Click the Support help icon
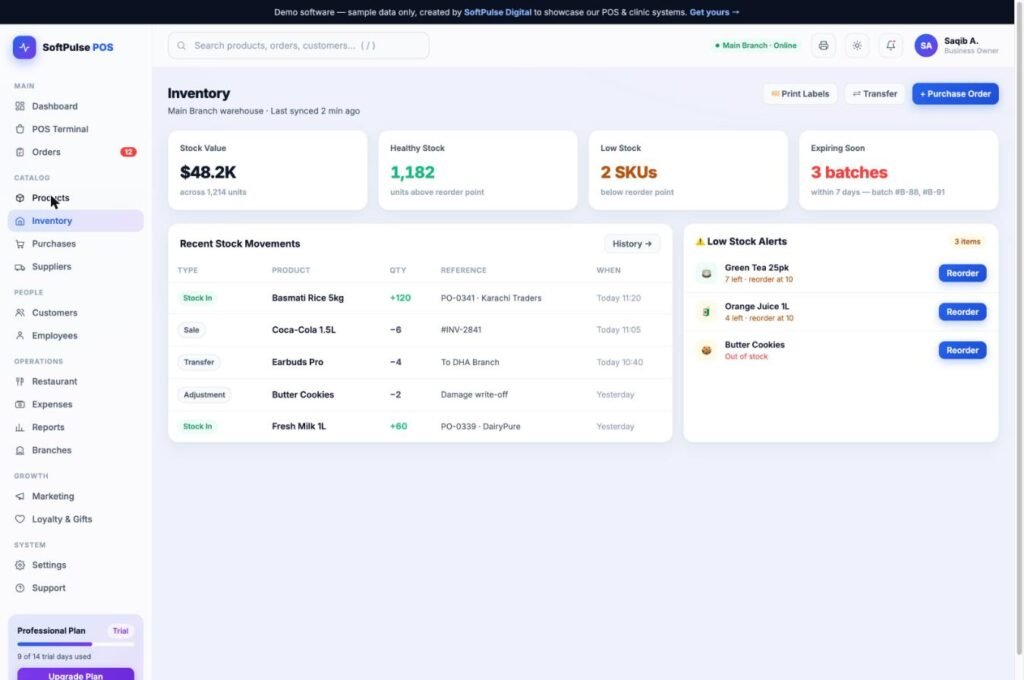The height and width of the screenshot is (680, 1024). pos(20,588)
